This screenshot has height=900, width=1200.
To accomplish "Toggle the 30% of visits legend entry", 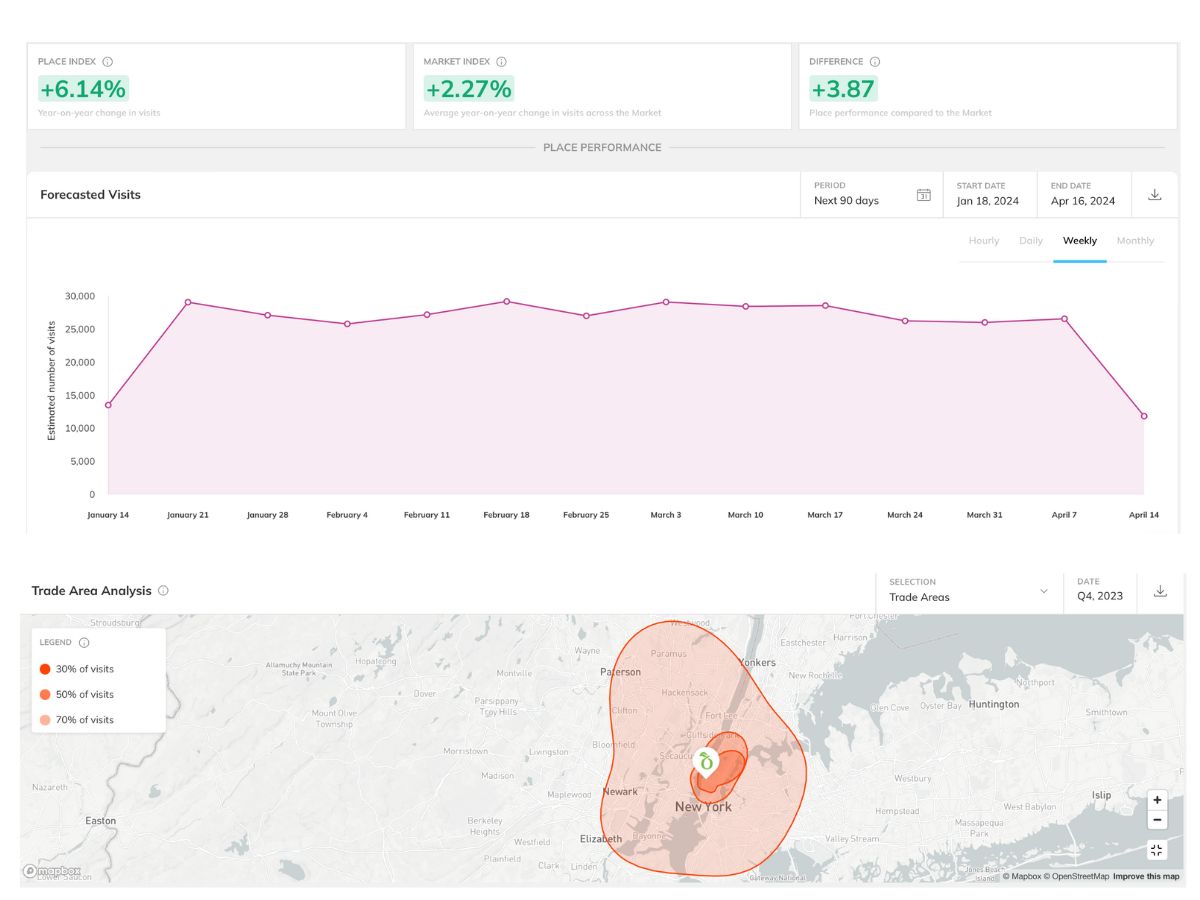I will 45,669.
